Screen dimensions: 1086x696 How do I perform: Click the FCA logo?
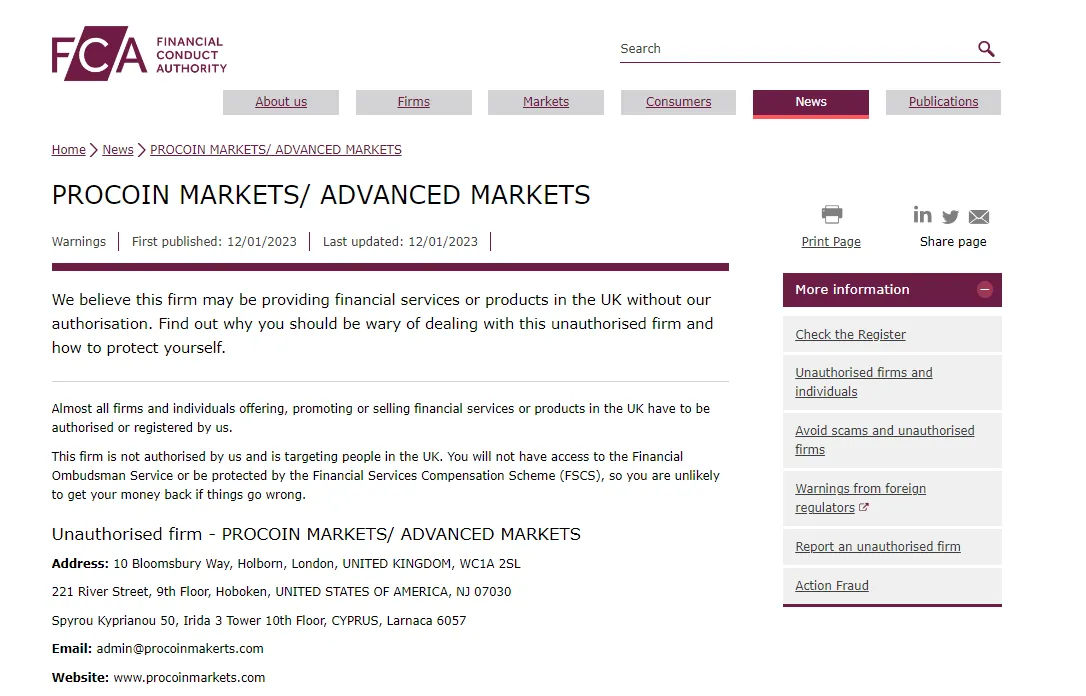pyautogui.click(x=139, y=53)
